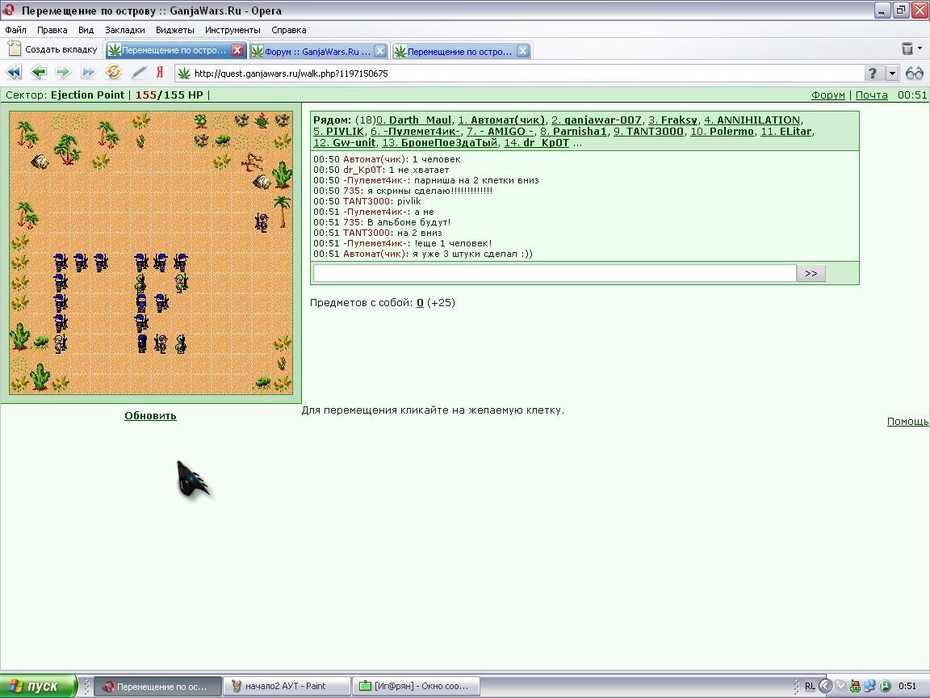Open Yandex via the red Я icon

pos(160,72)
